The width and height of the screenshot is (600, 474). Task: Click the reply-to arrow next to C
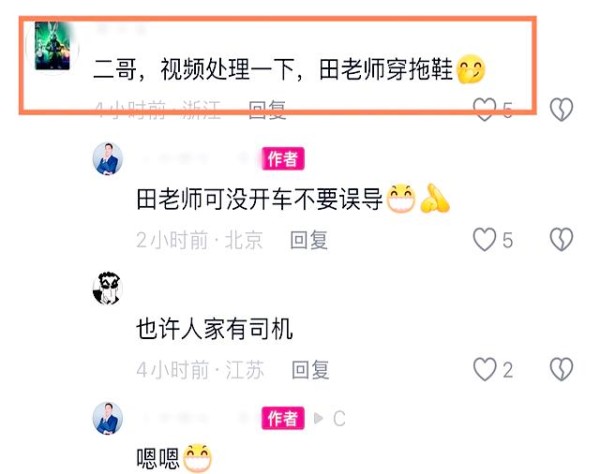[x=318, y=419]
